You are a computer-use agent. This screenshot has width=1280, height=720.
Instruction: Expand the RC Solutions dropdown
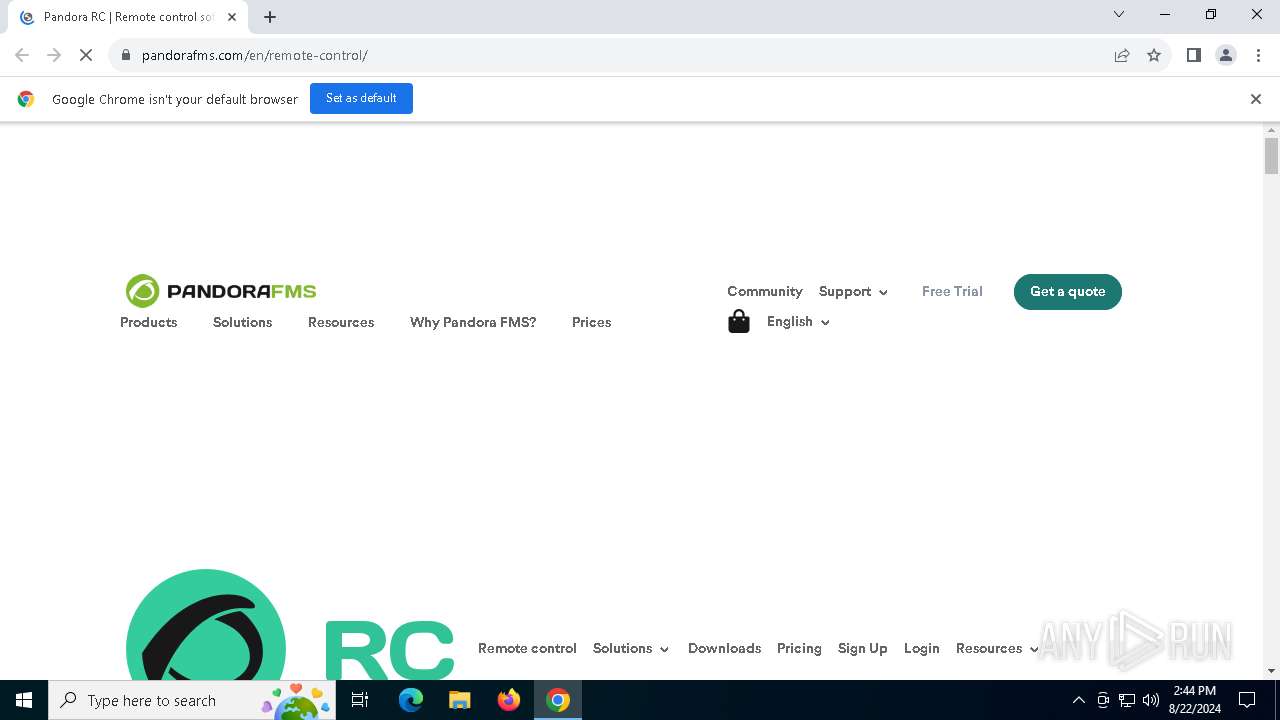pyautogui.click(x=631, y=648)
